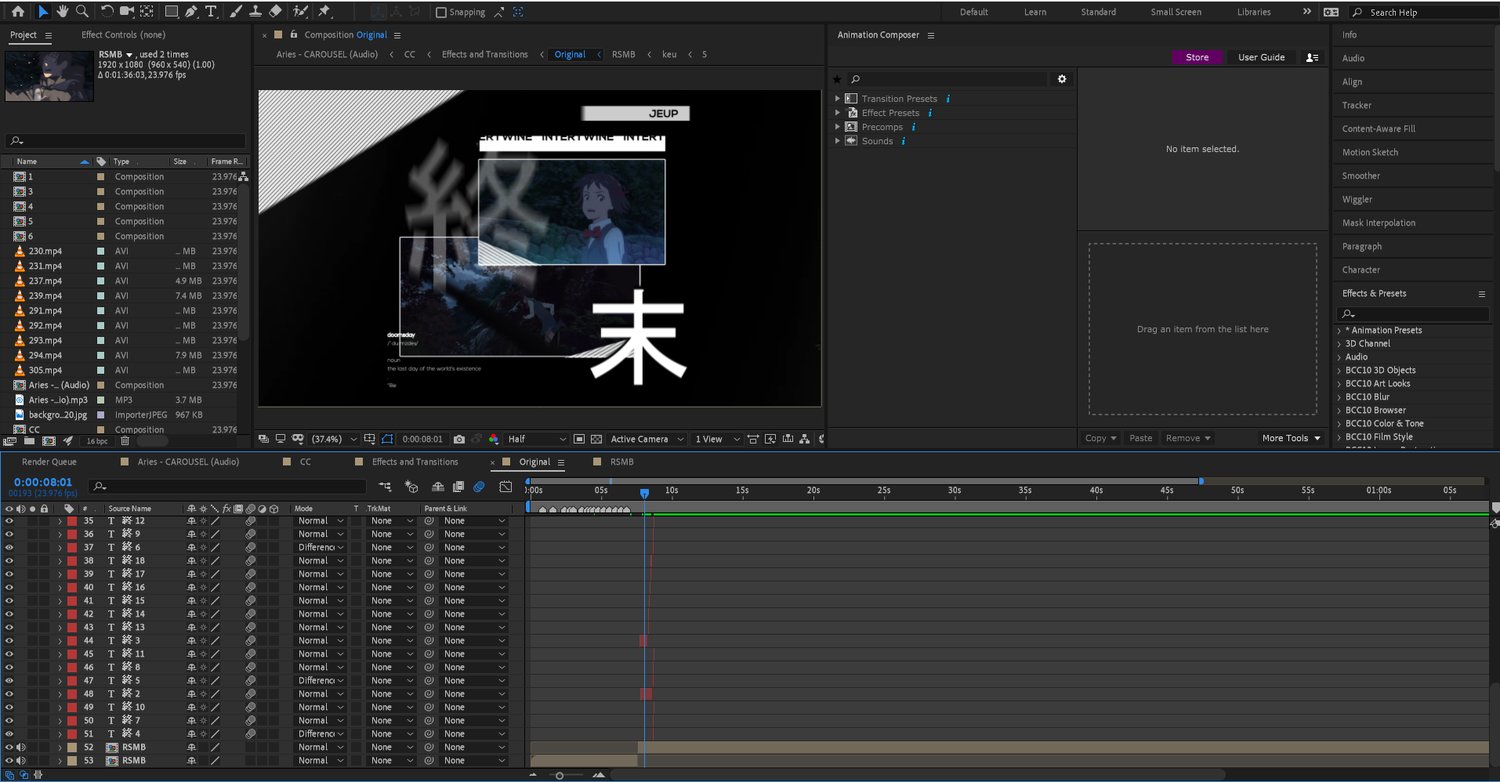1500x782 pixels.
Task: Select the Puppet Pin tool
Action: tap(324, 11)
